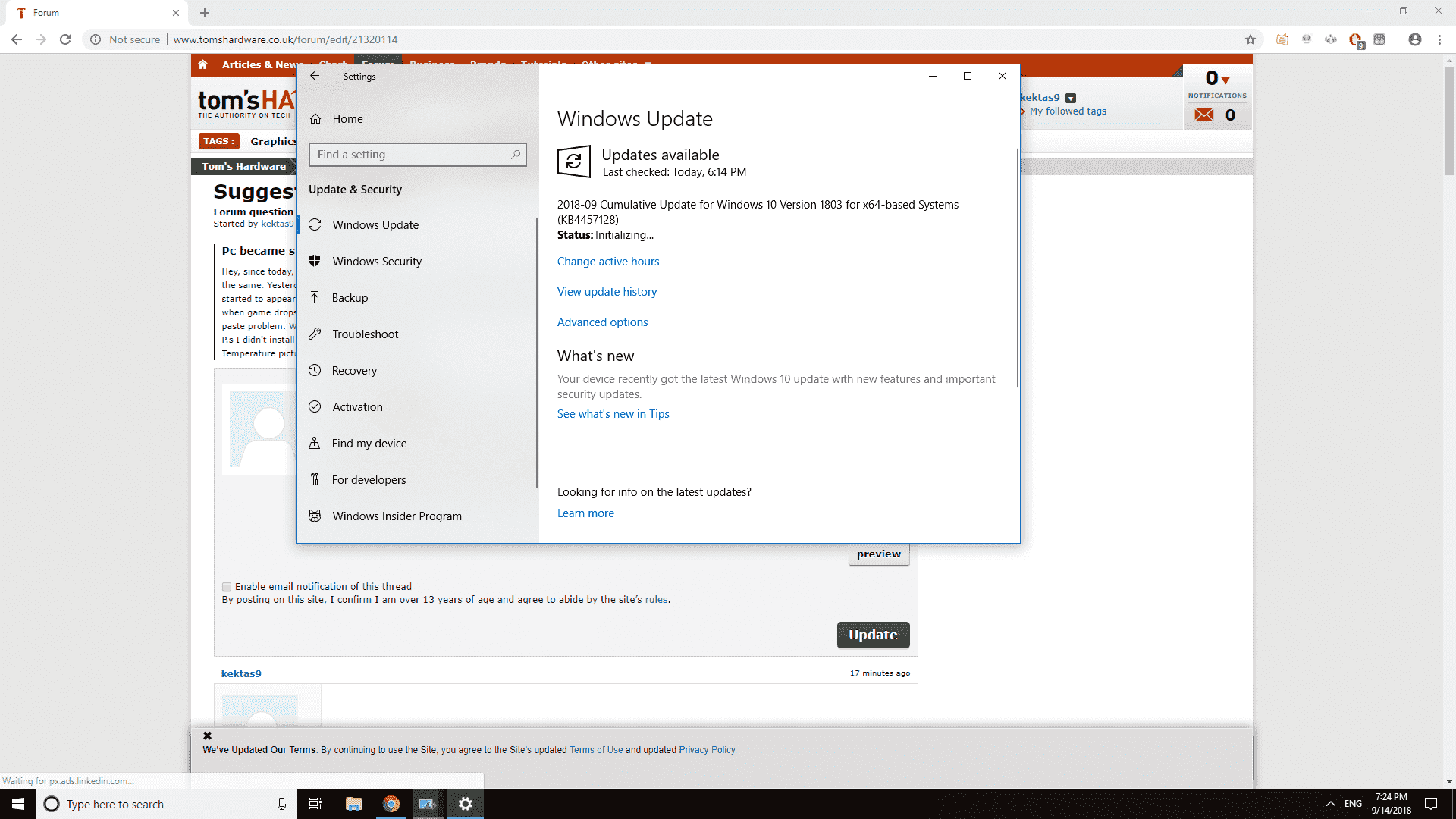
Task: Open For developers settings
Action: point(417,480)
